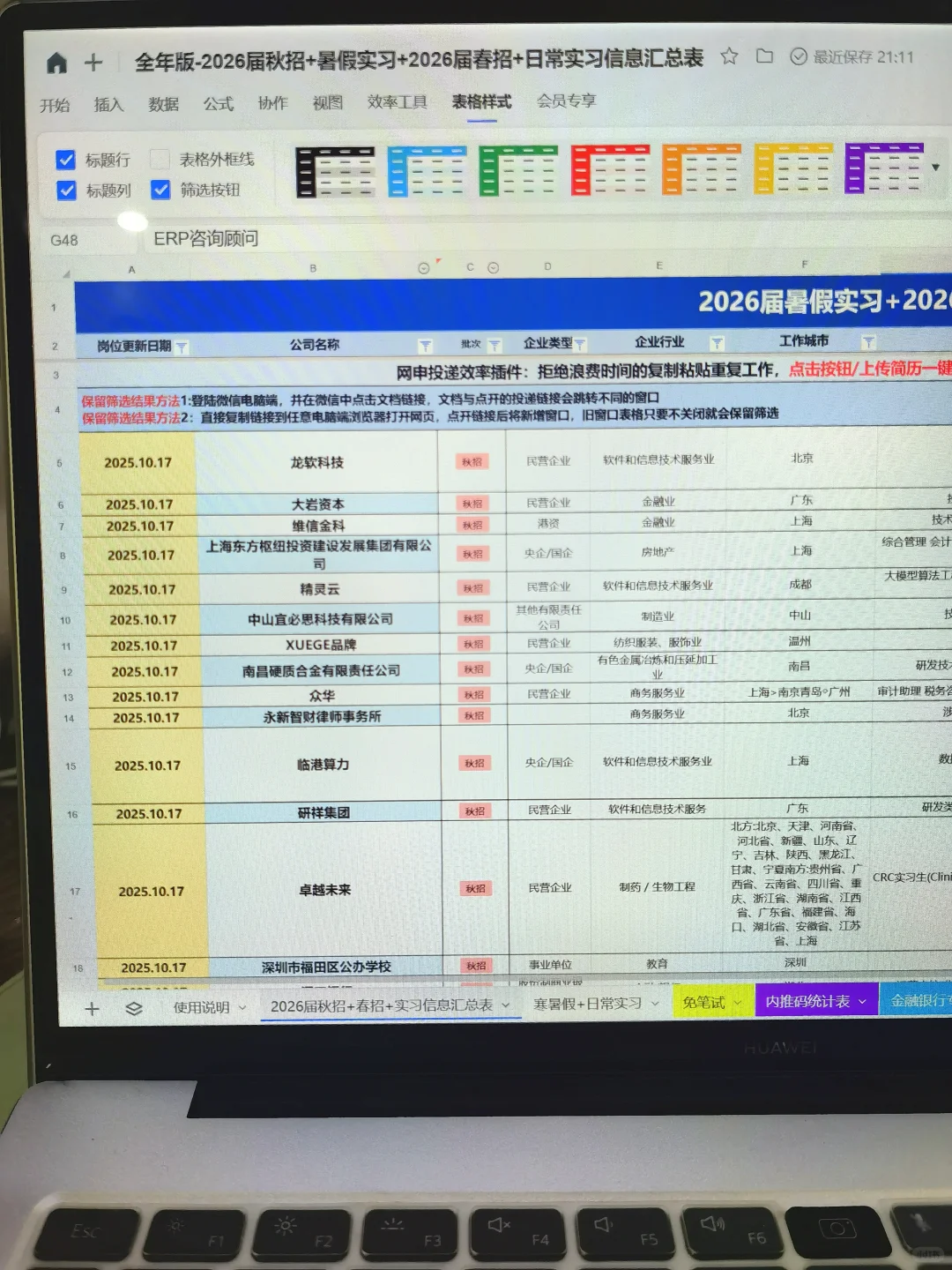Click the select-all corner triangle
Viewport: 952px width, 1270px height.
(65, 274)
